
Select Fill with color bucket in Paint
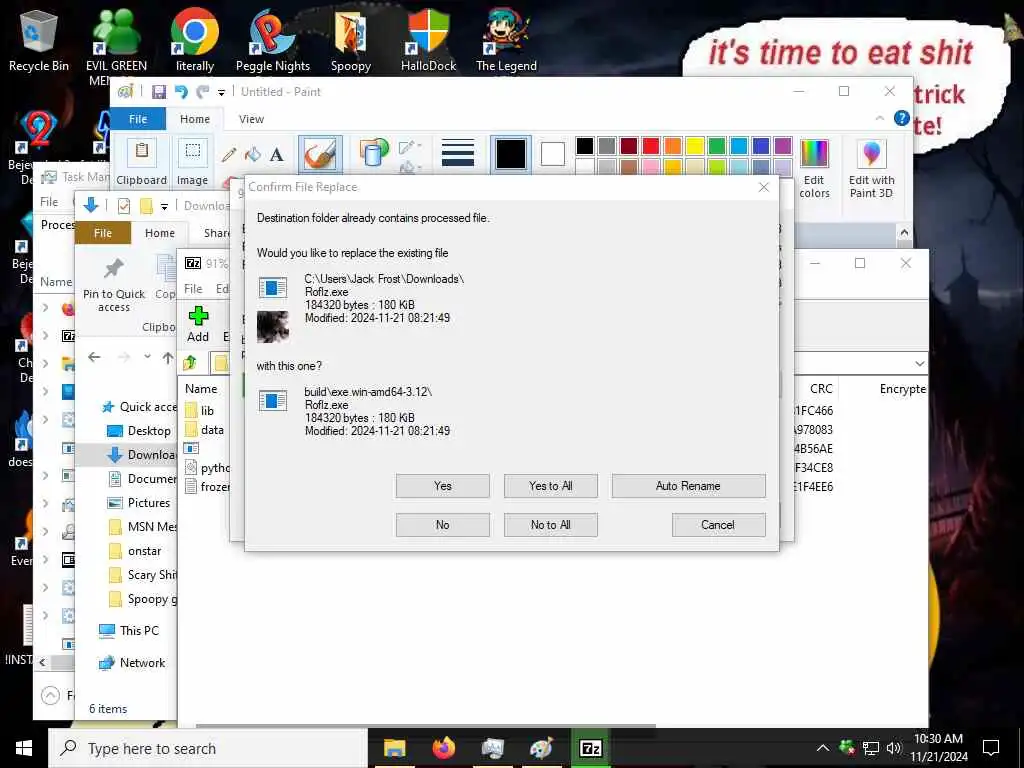click(x=253, y=154)
